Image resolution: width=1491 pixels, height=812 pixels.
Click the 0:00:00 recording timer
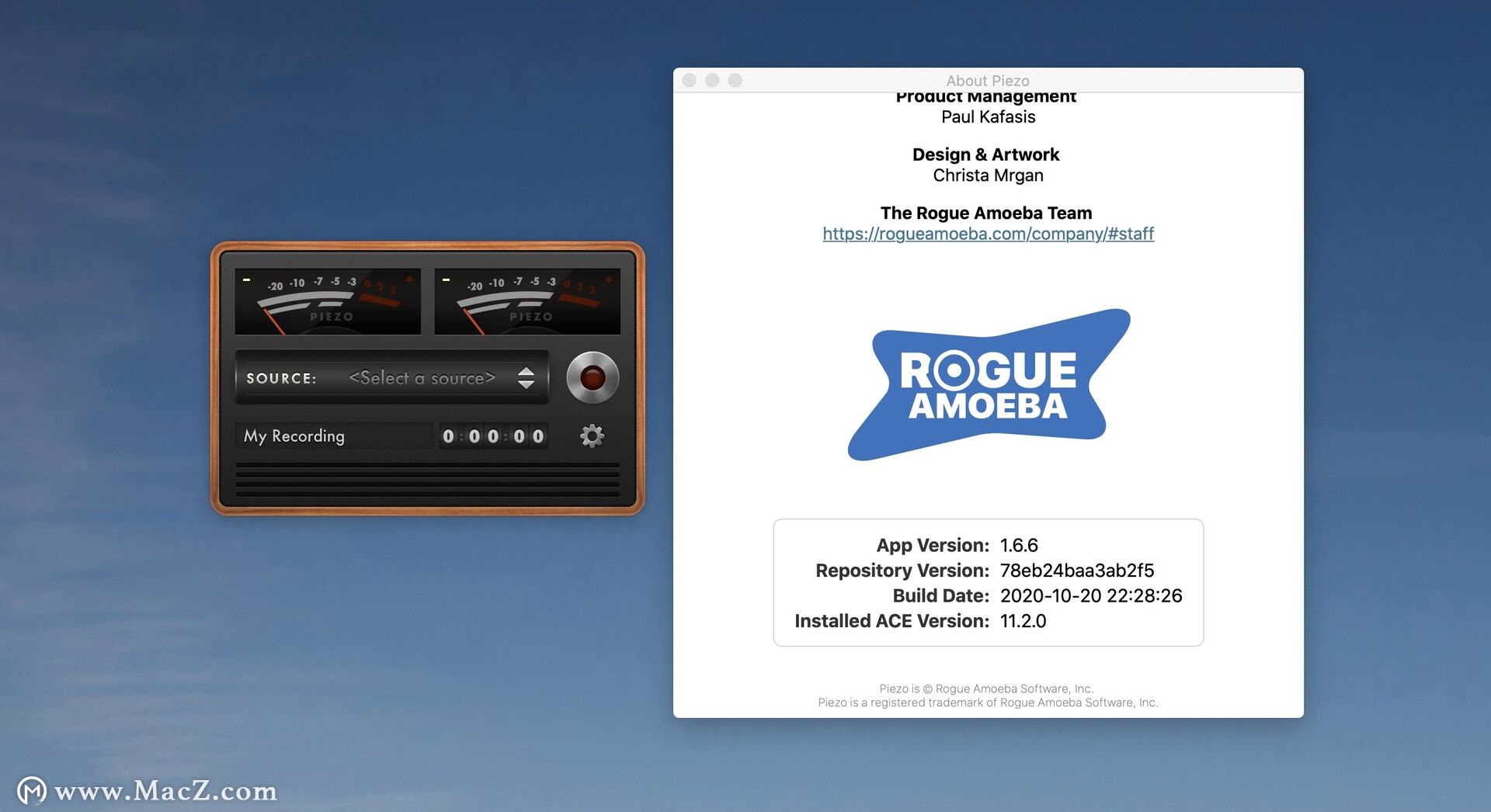pyautogui.click(x=493, y=436)
